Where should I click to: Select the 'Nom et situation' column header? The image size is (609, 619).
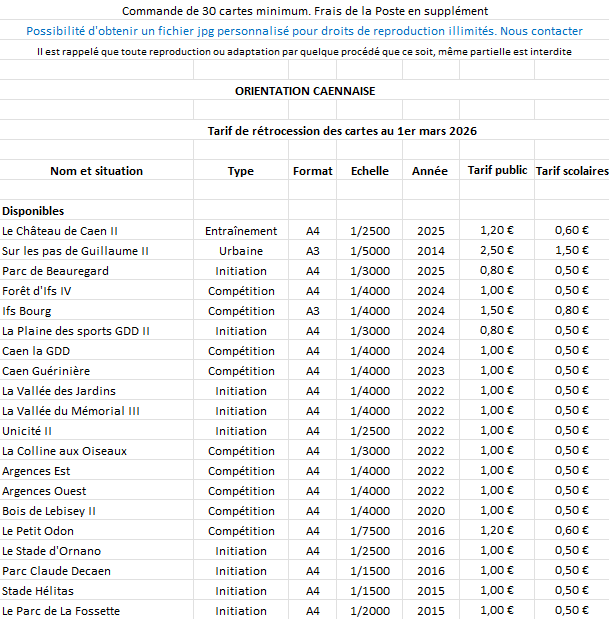pyautogui.click(x=96, y=171)
